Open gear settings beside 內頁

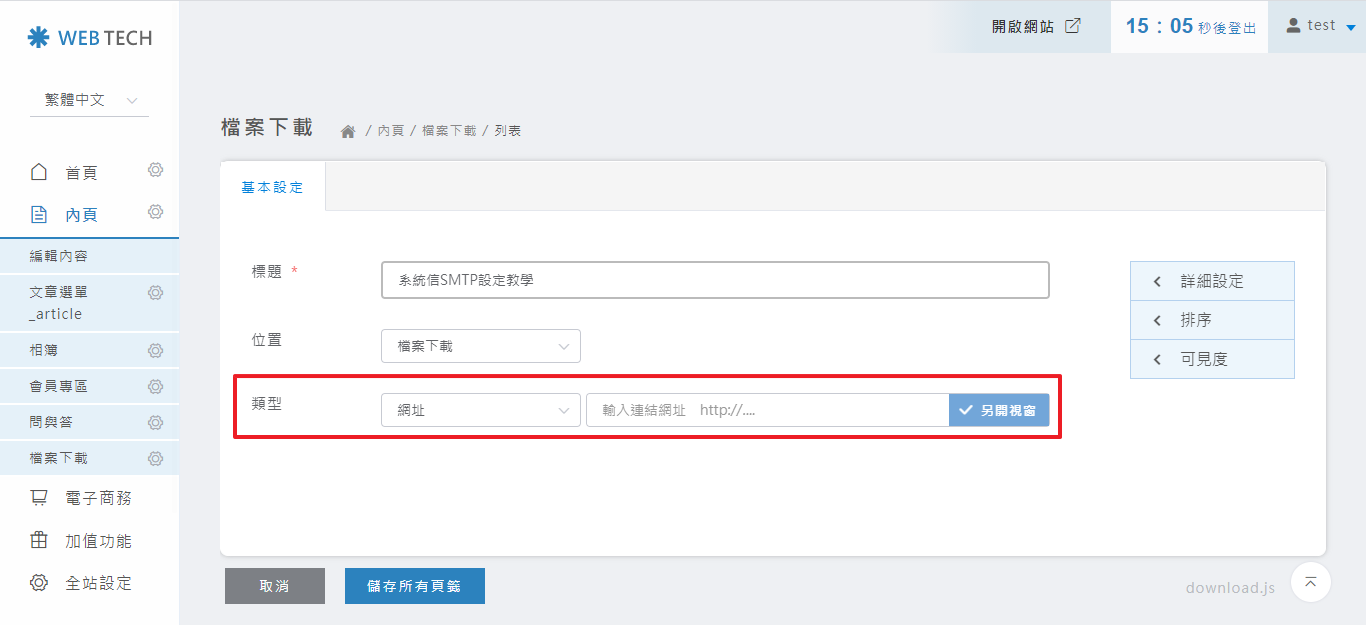pos(155,212)
